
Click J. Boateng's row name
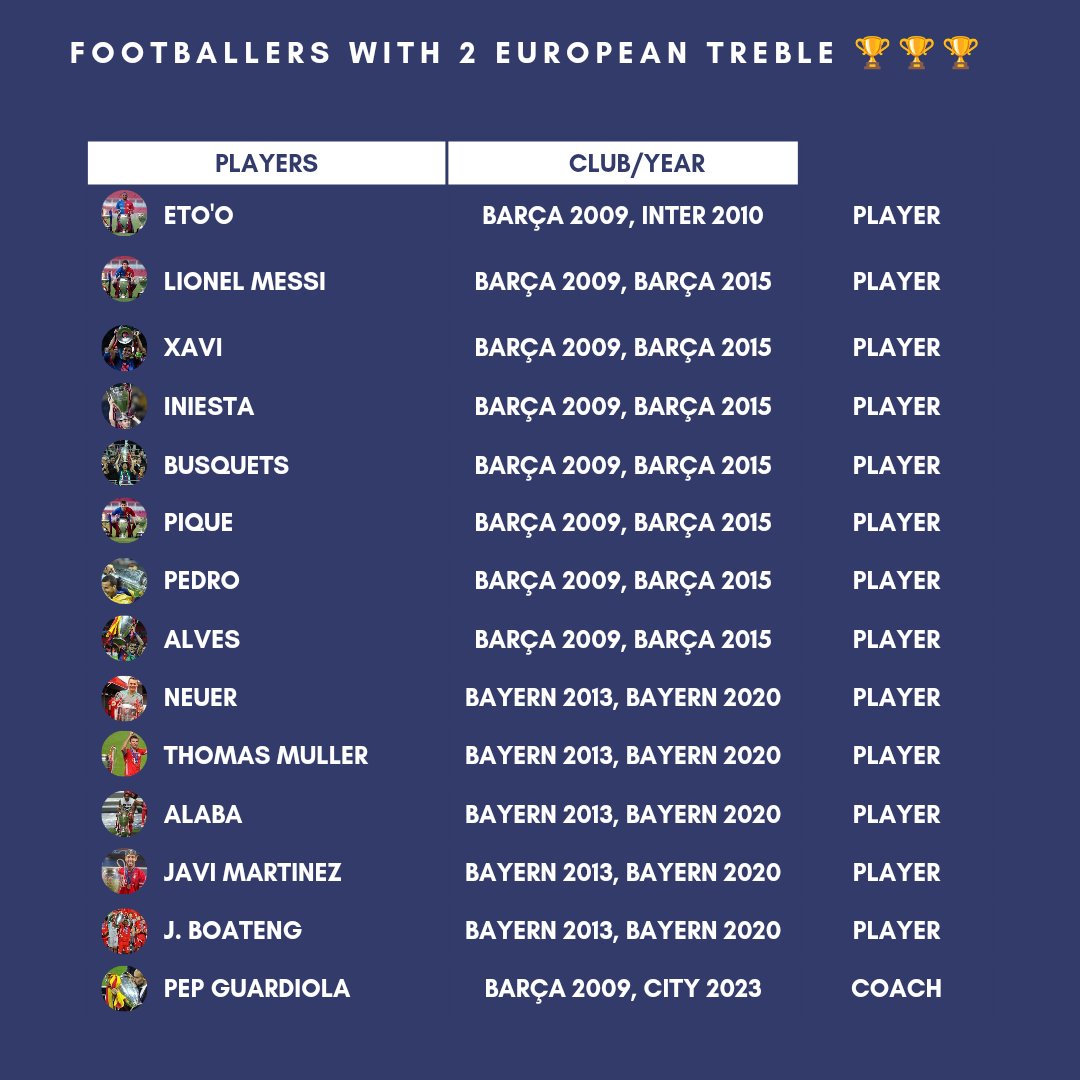click(233, 931)
